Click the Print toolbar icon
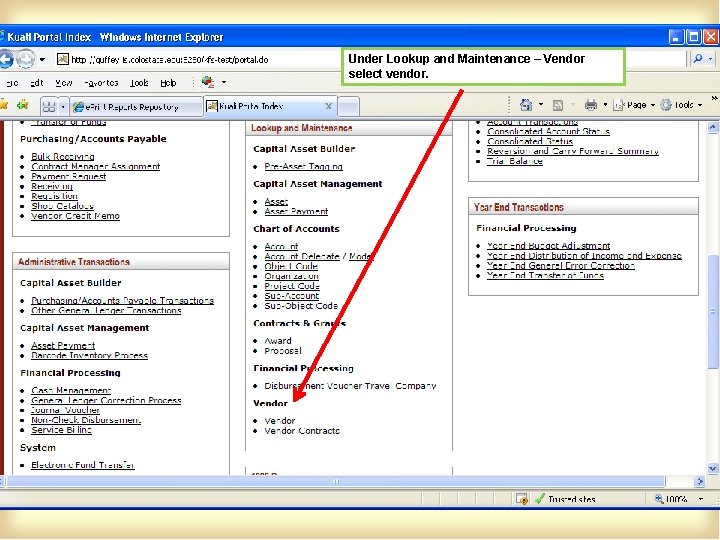Screen dimensions: 720x540 [591, 105]
